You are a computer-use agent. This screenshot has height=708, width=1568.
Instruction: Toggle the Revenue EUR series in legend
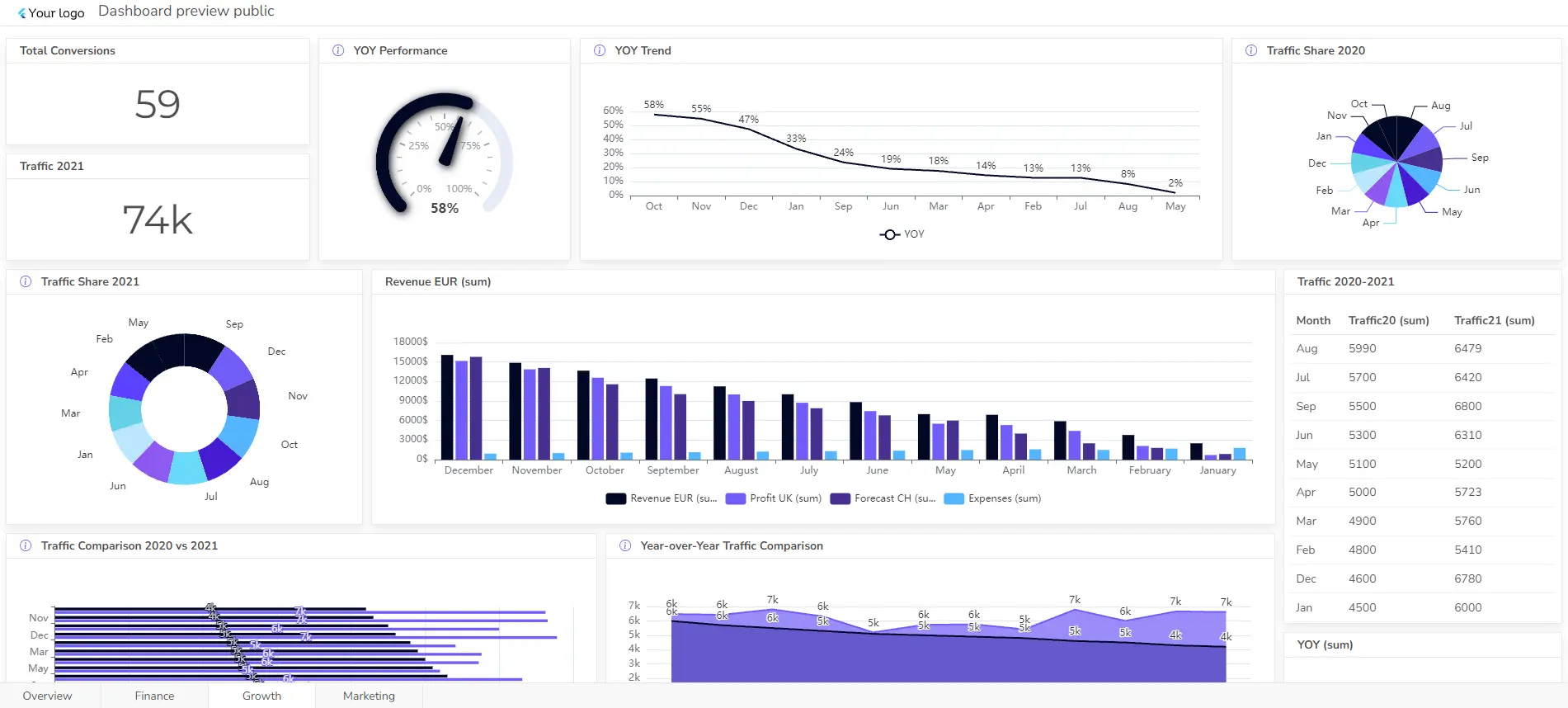click(x=662, y=498)
